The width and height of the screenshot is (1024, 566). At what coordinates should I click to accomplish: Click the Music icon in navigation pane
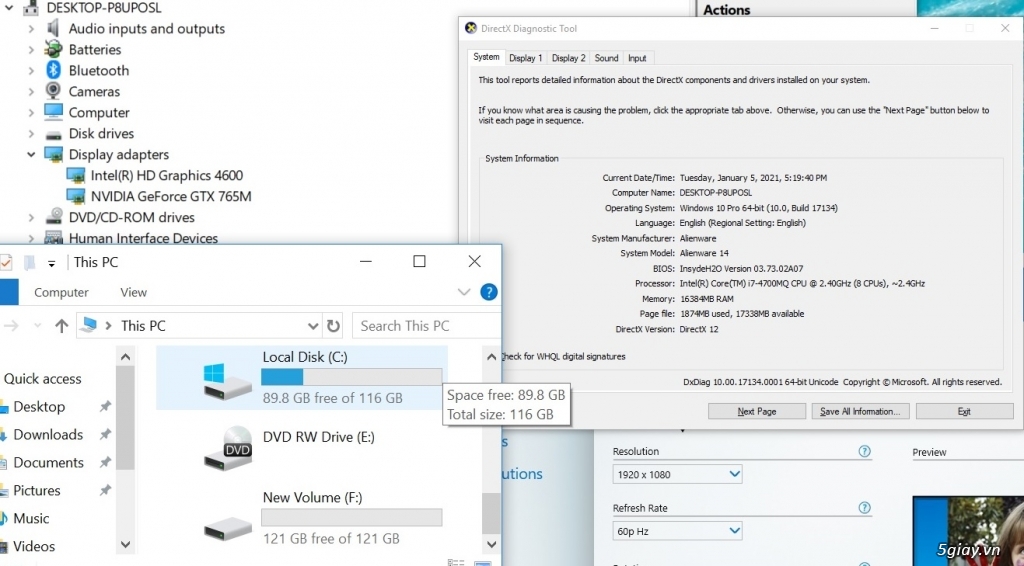(4, 519)
